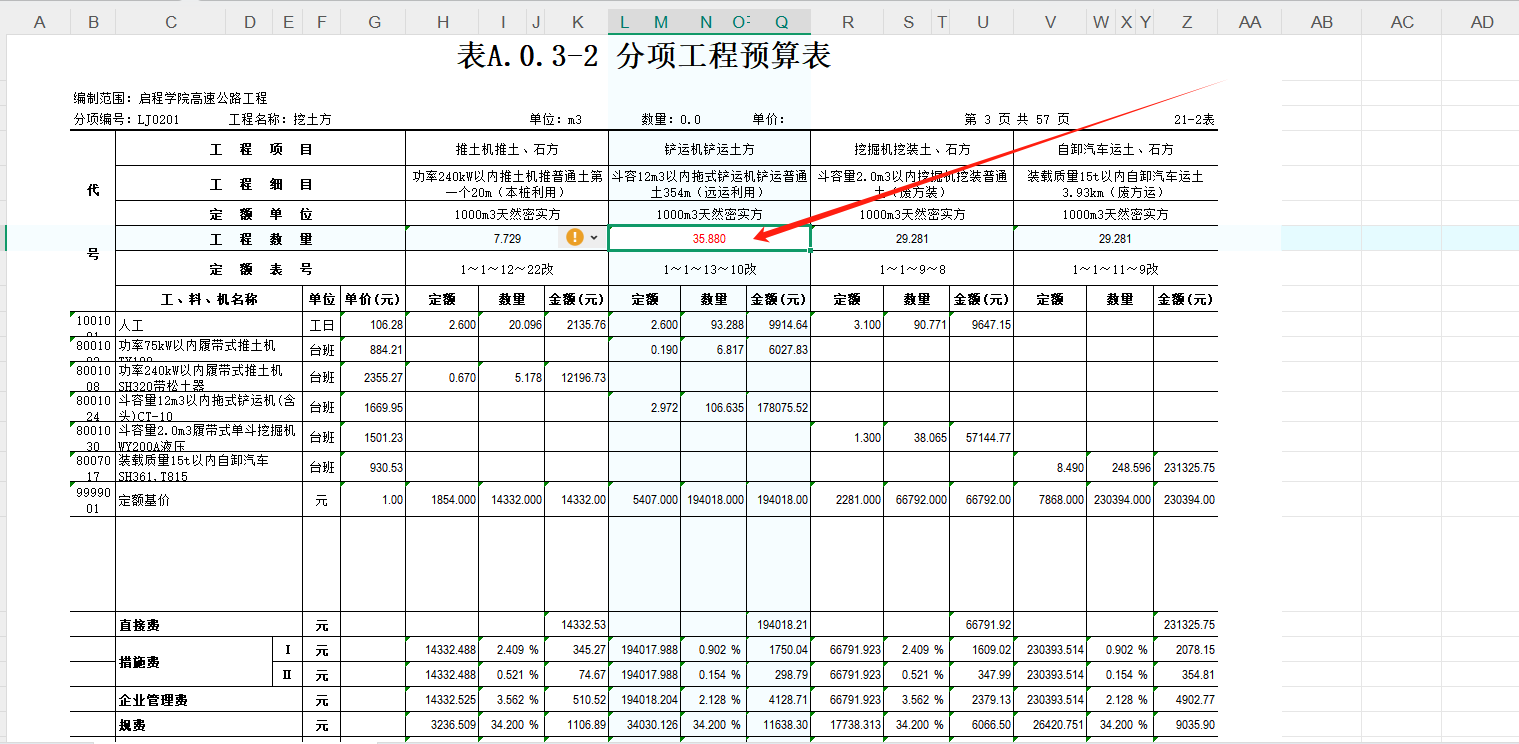Select column header L
1519x744 pixels.
pyautogui.click(x=625, y=22)
